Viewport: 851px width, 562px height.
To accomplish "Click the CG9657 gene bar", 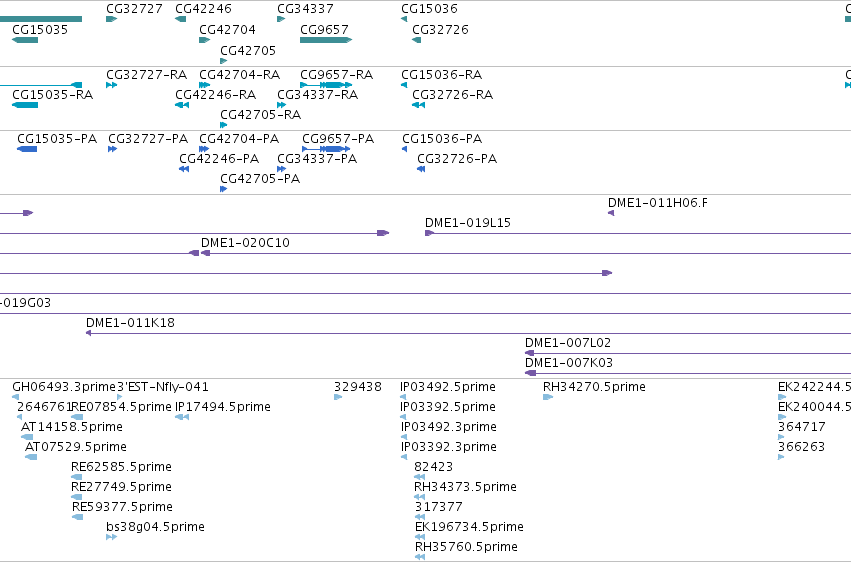I will 326,40.
